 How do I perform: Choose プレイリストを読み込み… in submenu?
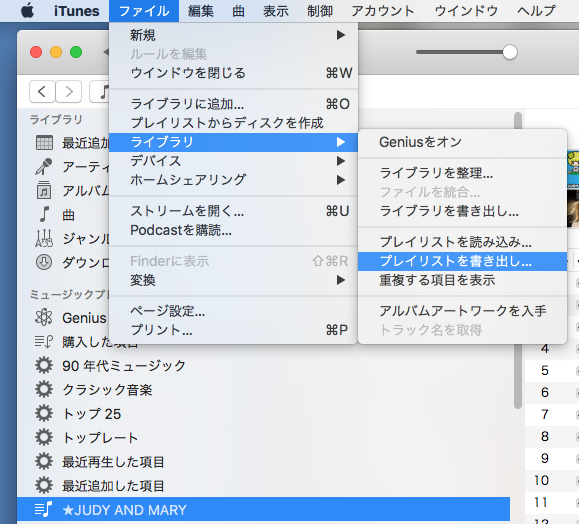pyautogui.click(x=462, y=242)
